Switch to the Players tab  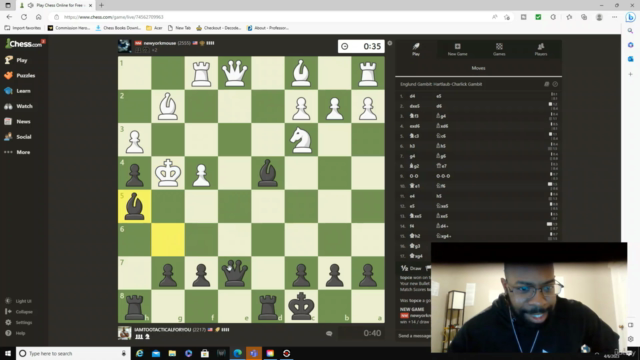pos(541,49)
